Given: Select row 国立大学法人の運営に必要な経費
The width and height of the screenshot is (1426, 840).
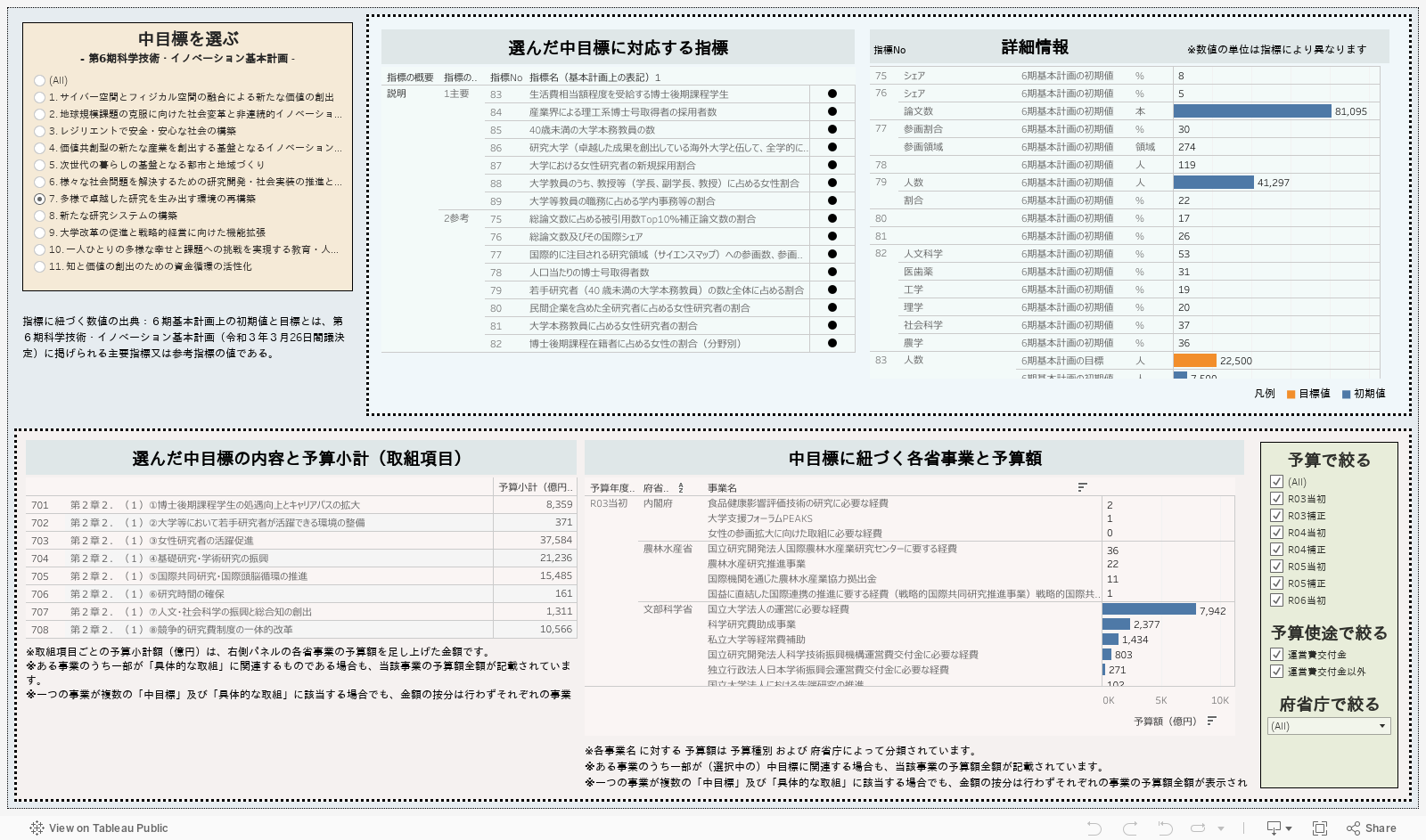Looking at the screenshot, I should click(x=778, y=609).
